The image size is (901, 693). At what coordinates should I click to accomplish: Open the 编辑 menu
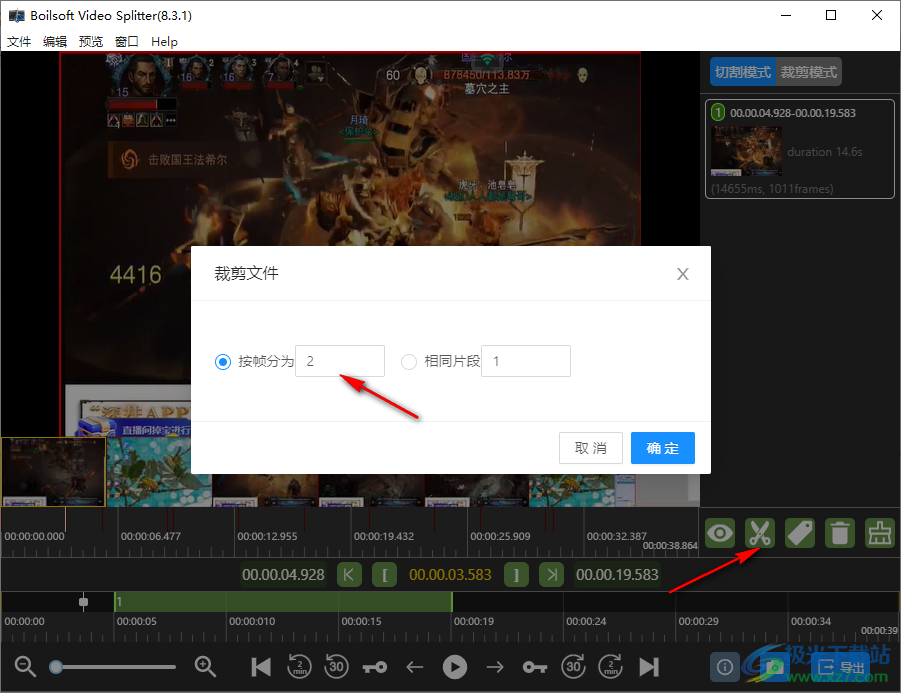55,41
